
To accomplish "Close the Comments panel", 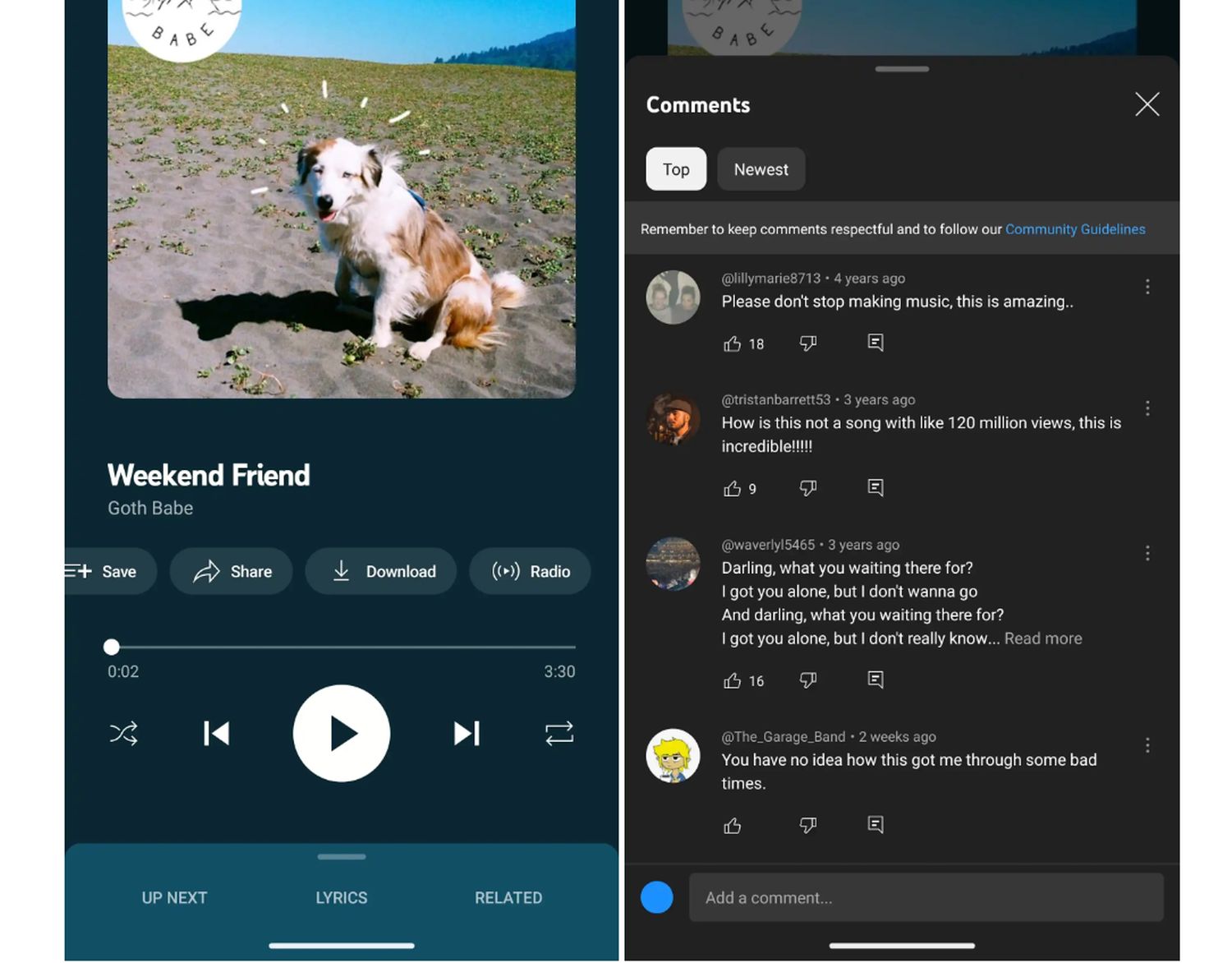I will point(1147,104).
